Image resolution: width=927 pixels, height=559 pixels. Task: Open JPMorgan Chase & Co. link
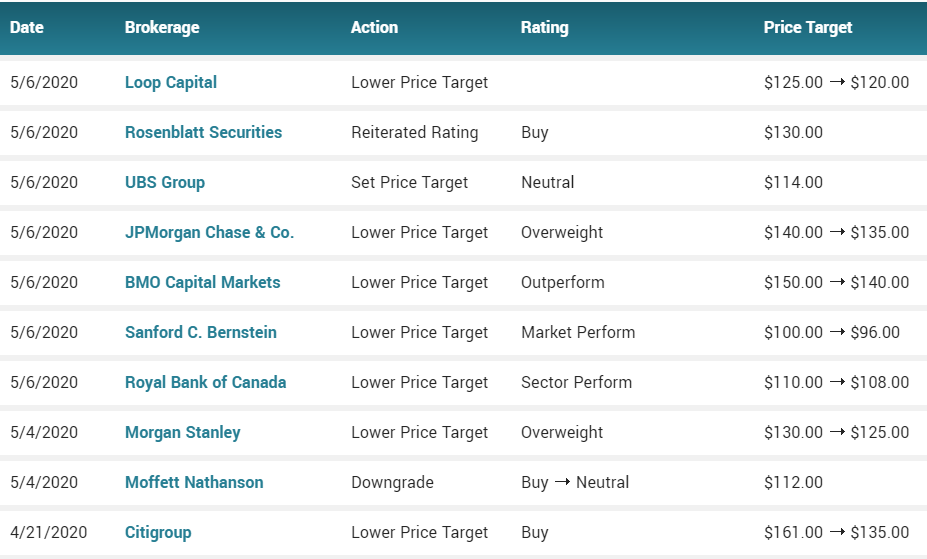coord(209,233)
